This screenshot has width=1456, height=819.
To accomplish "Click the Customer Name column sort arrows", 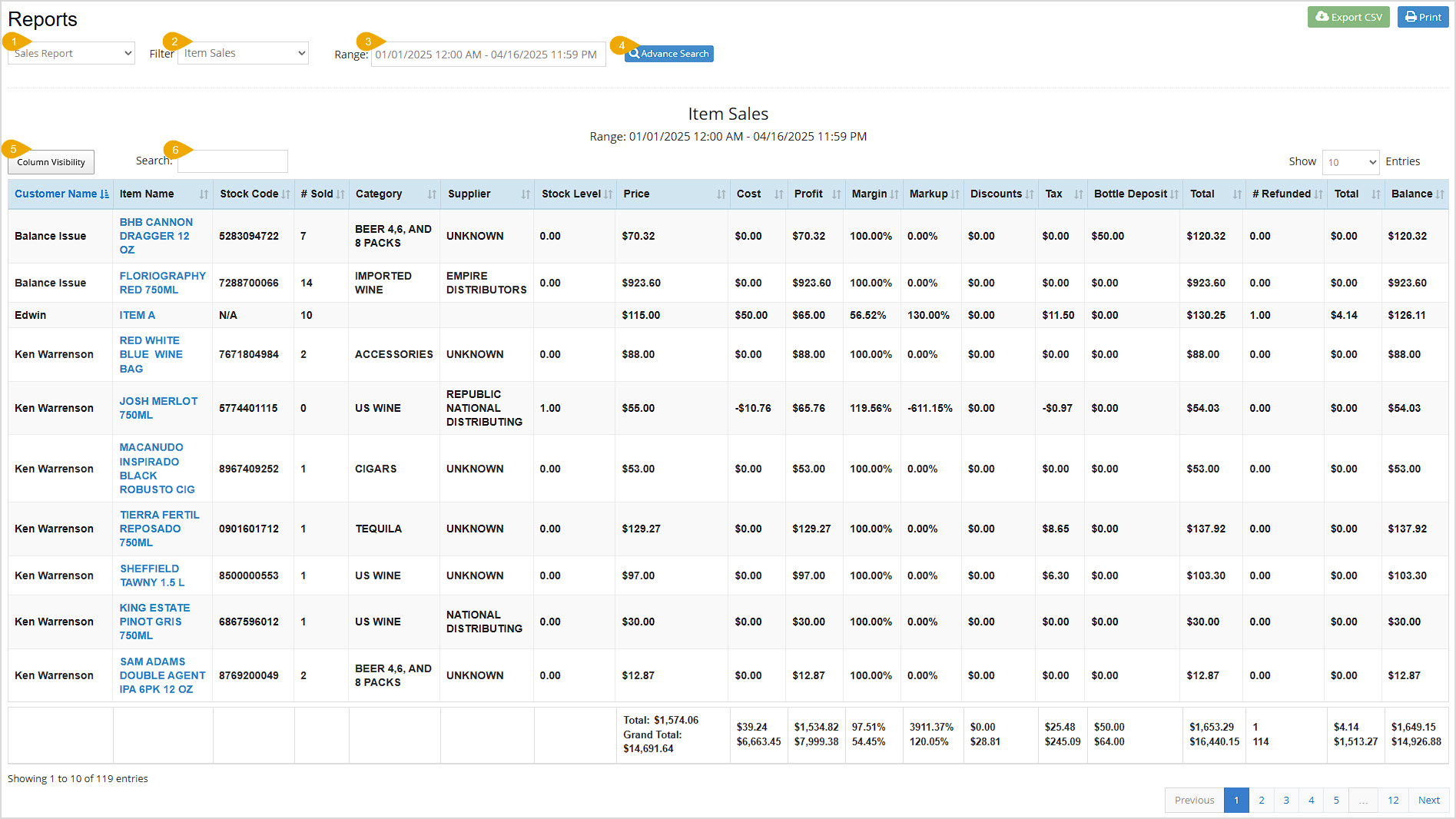I will (104, 194).
